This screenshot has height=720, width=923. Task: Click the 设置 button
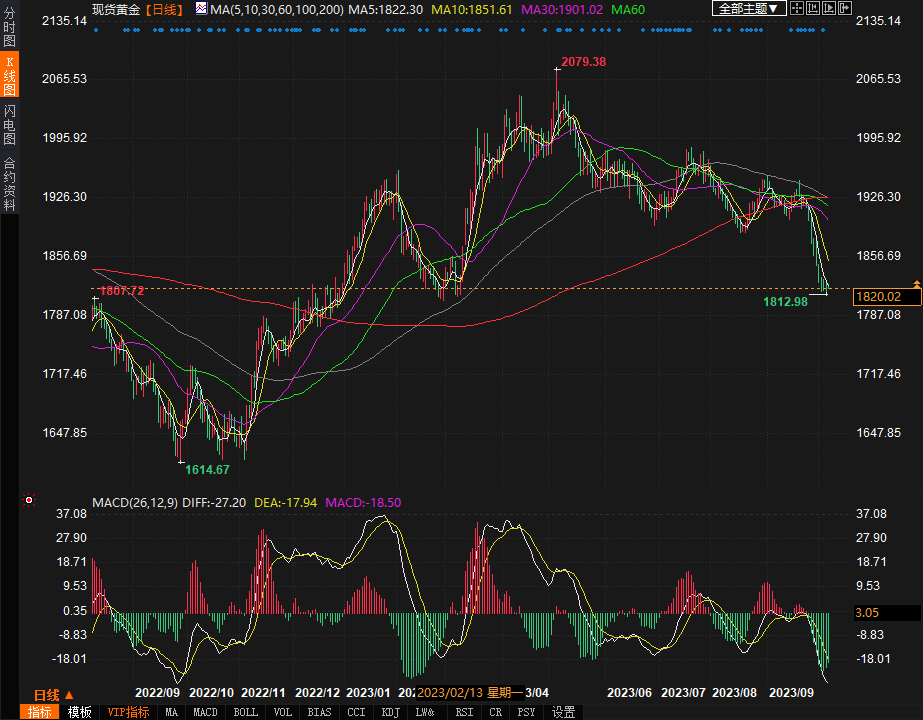(564, 712)
